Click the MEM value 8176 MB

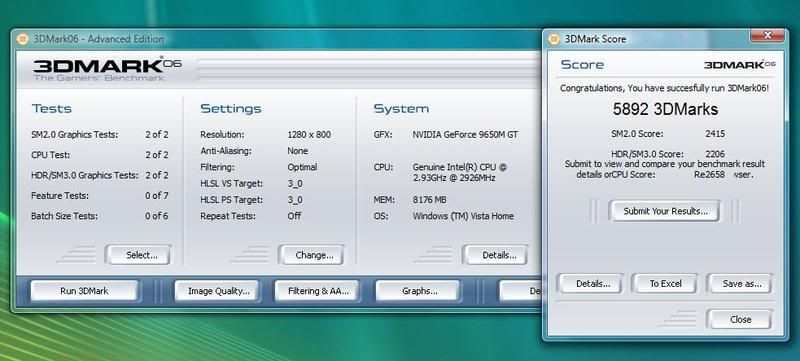click(430, 200)
